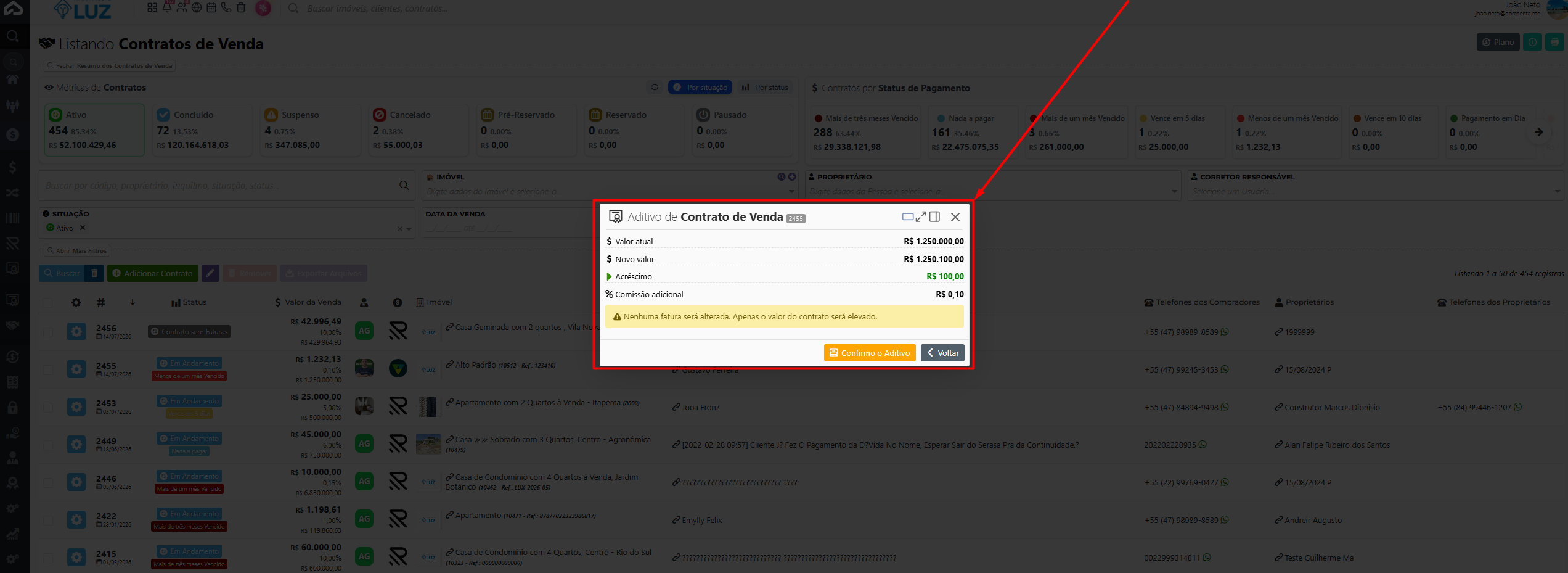Switch metrics to Por situação view
Viewport: 1568px width, 573px height.
pos(700,88)
